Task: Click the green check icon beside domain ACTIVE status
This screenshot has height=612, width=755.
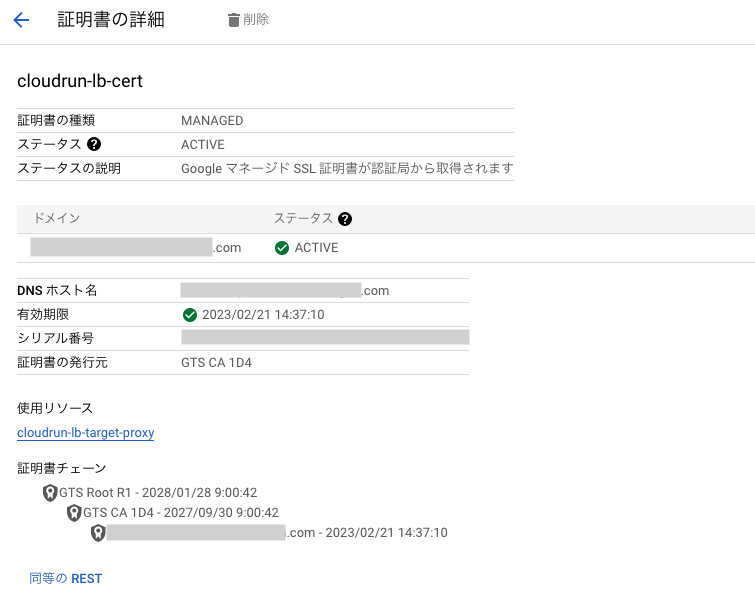Action: tap(282, 248)
